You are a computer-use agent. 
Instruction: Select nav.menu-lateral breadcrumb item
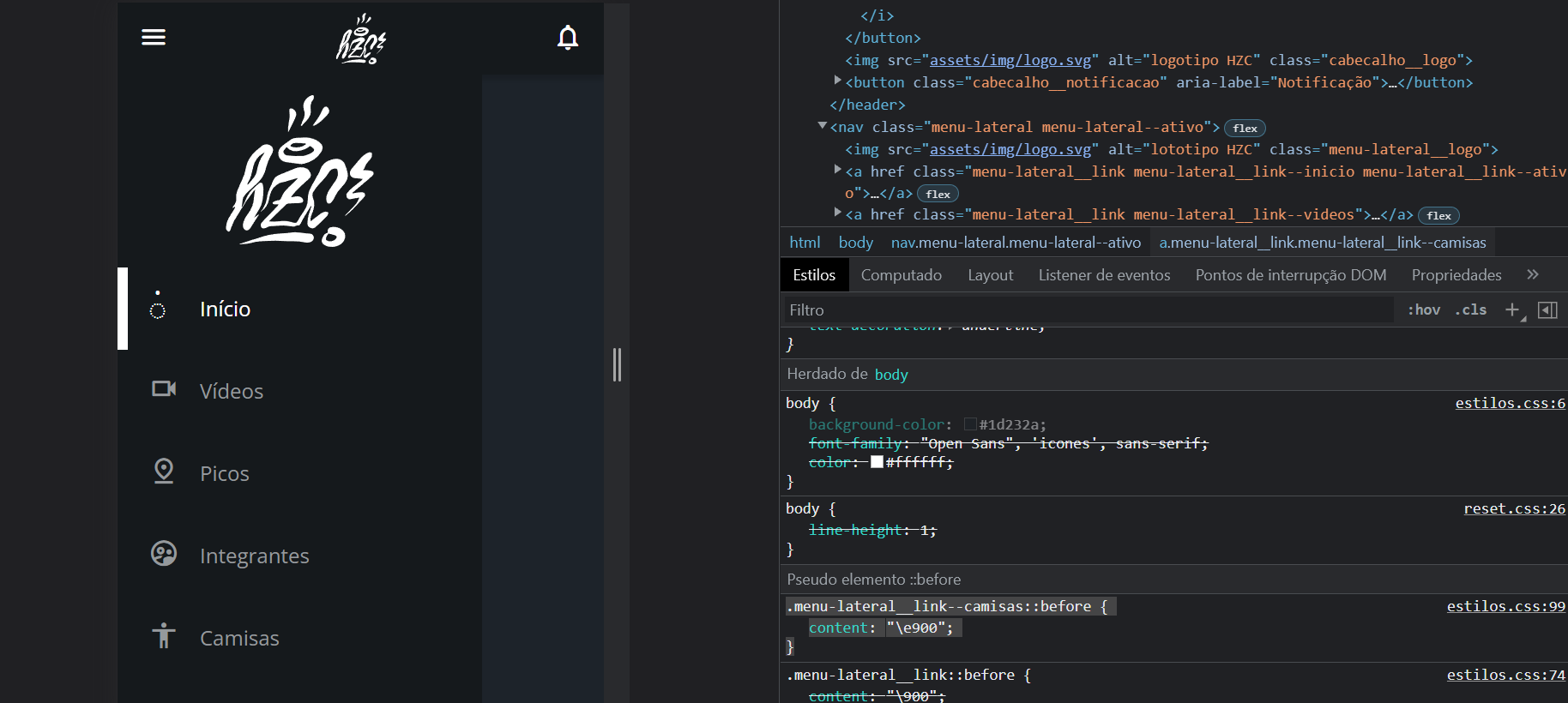[1016, 243]
